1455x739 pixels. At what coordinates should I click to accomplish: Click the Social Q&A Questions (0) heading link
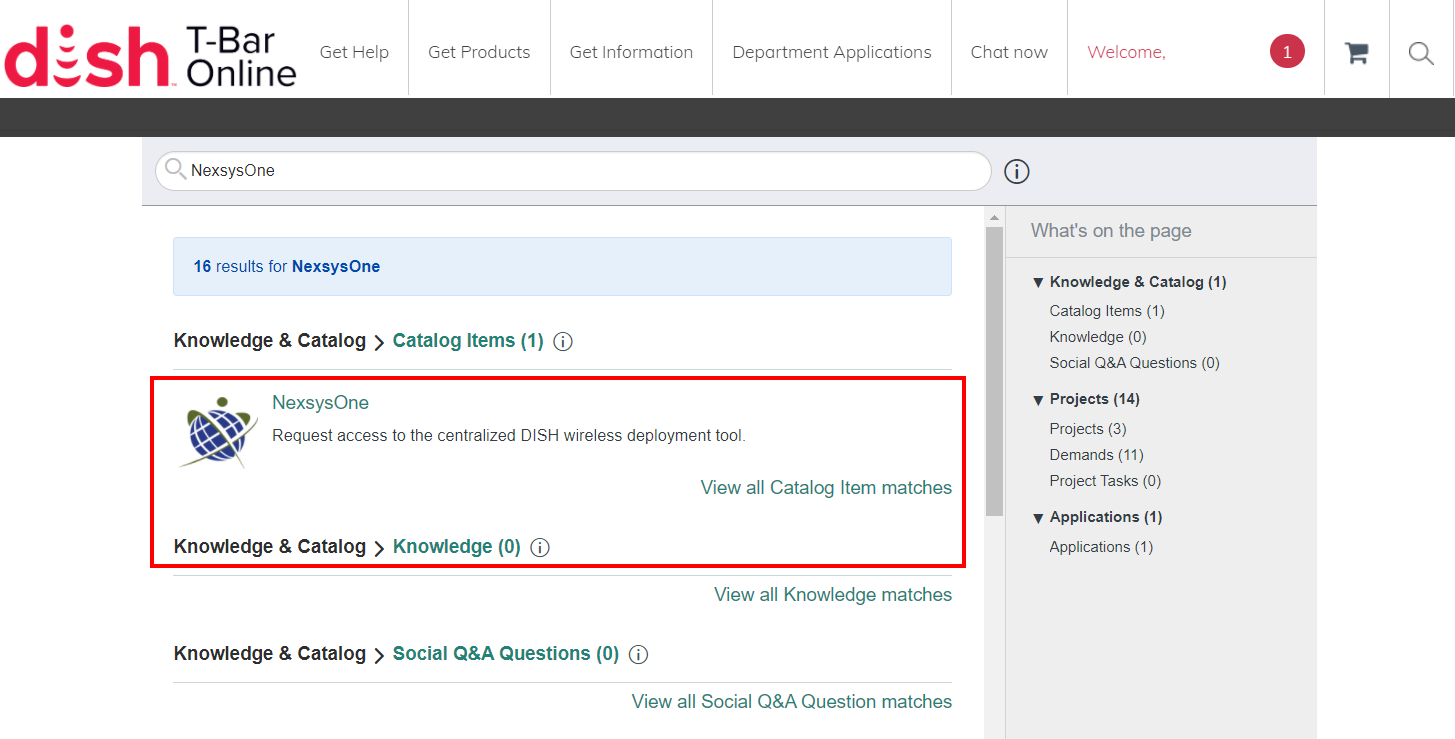[x=506, y=654]
